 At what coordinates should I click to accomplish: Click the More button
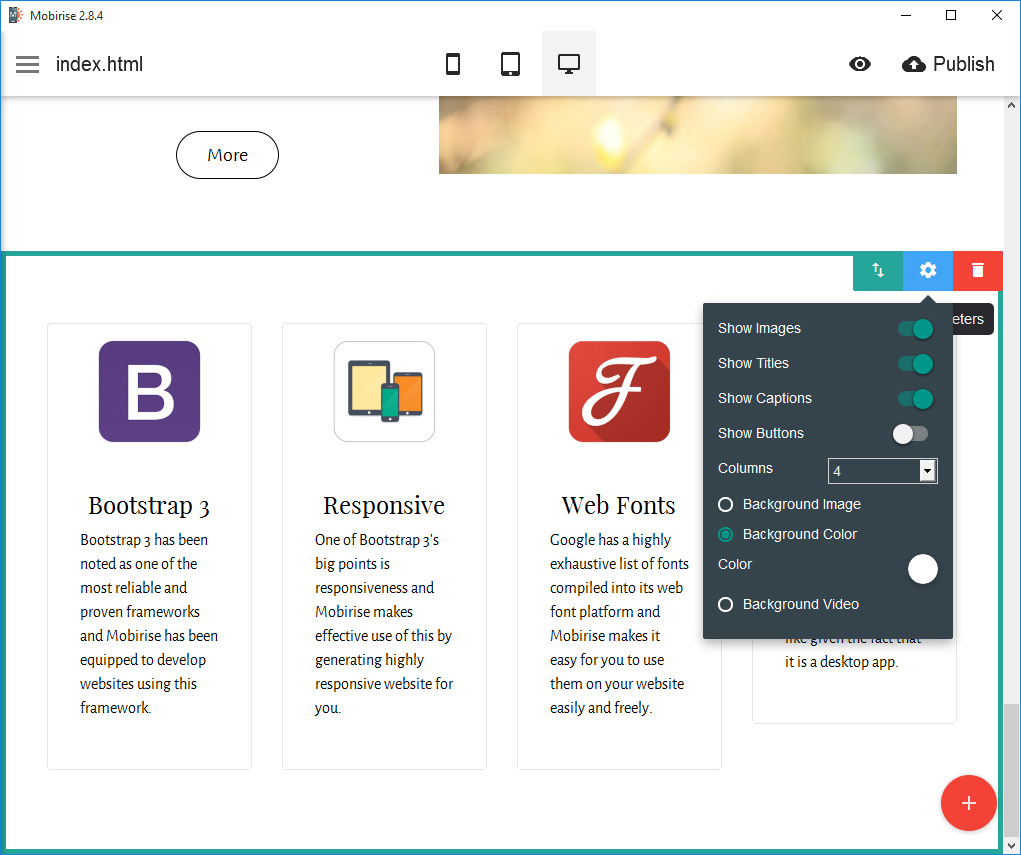[227, 155]
